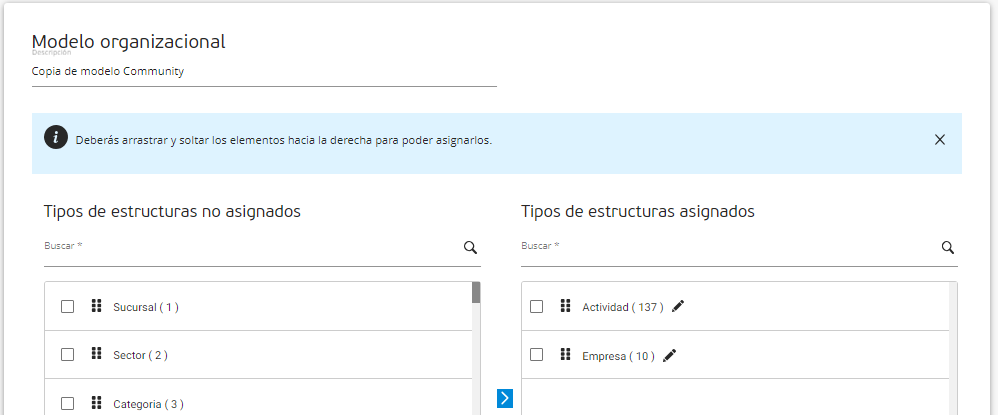This screenshot has height=415, width=998.
Task: Click the drag handle for Categoria
Action: pyautogui.click(x=97, y=403)
